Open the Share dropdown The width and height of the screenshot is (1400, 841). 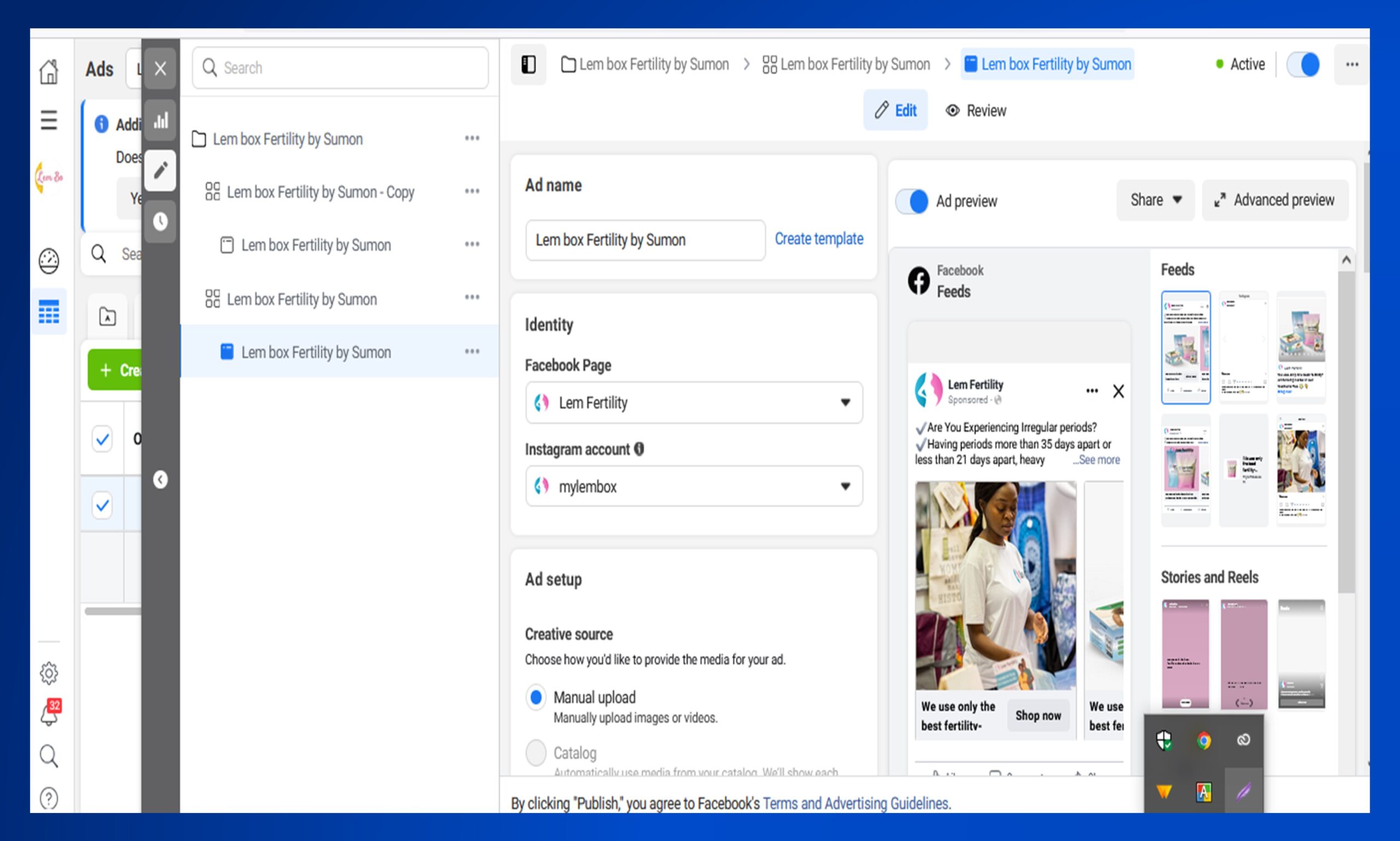pyautogui.click(x=1155, y=200)
